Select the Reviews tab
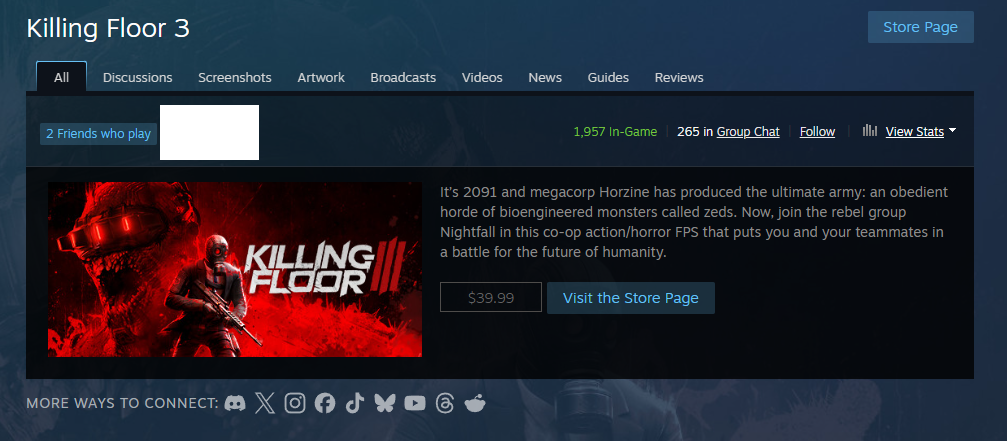 click(x=679, y=78)
